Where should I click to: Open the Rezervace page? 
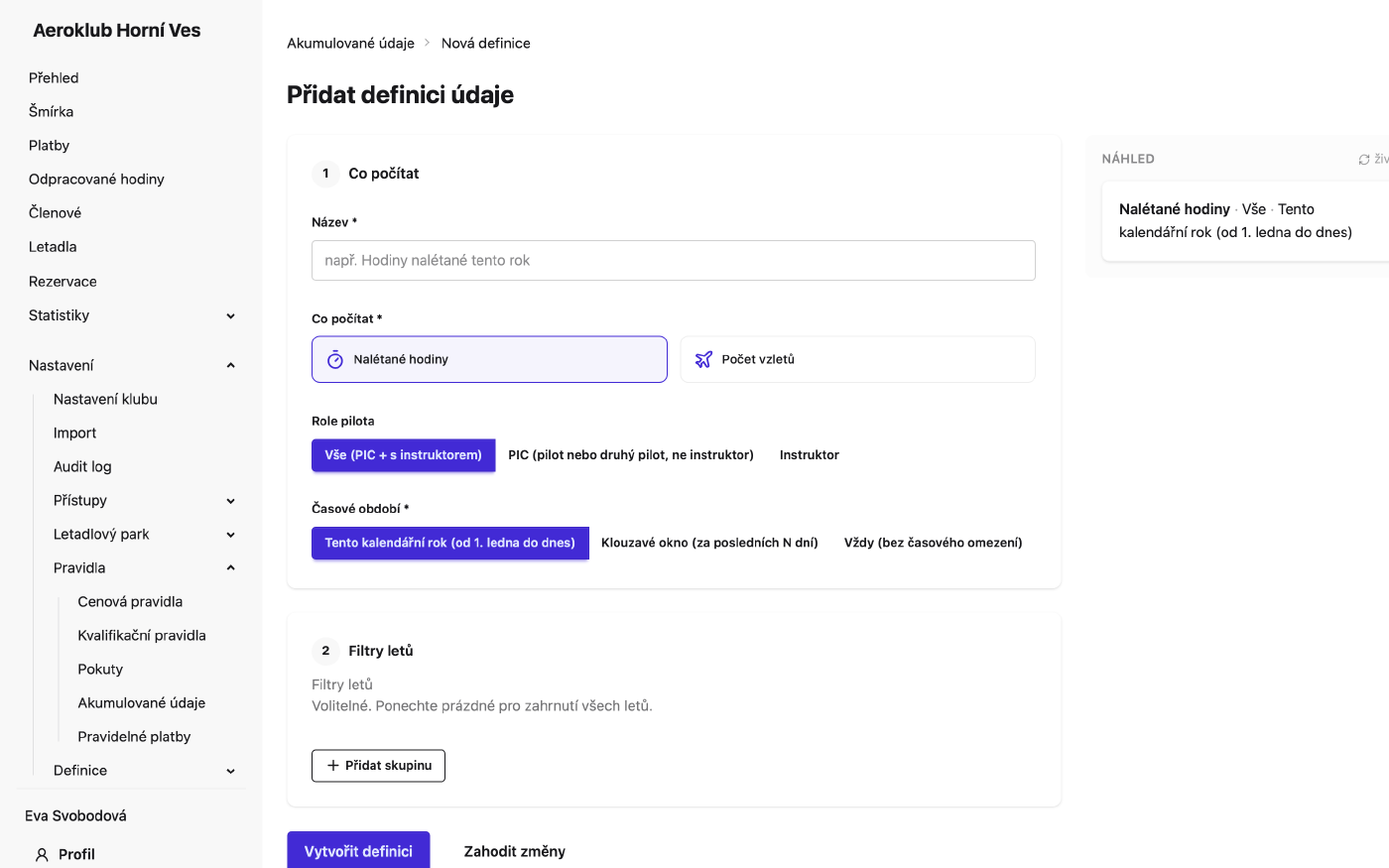63,282
